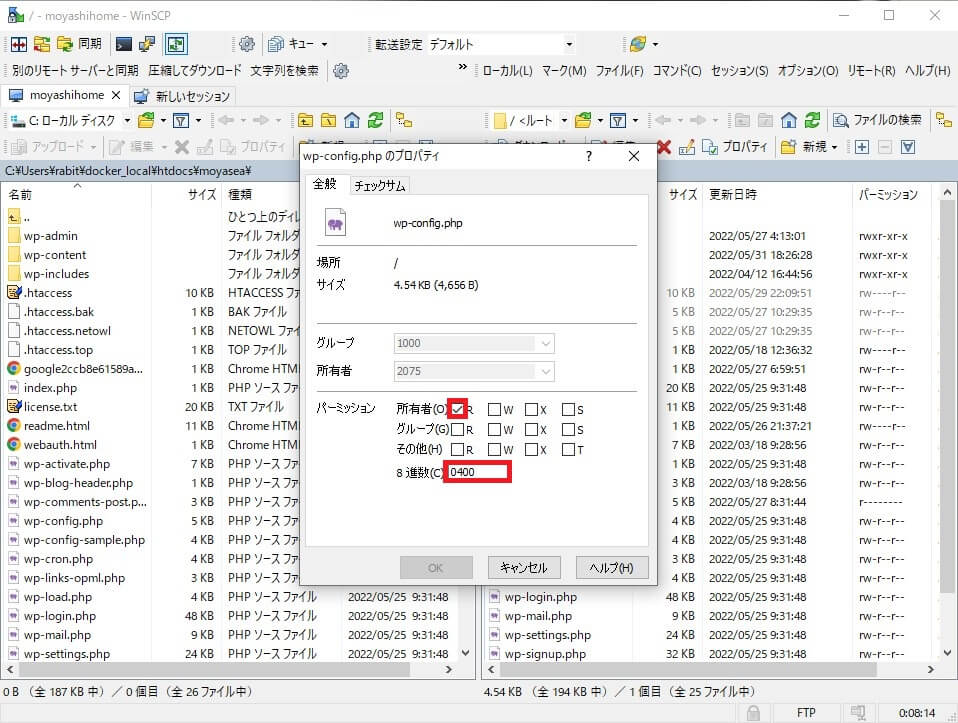Click the local panel parent directory icon
Viewport: 958px width, 723px height.
pos(304,120)
